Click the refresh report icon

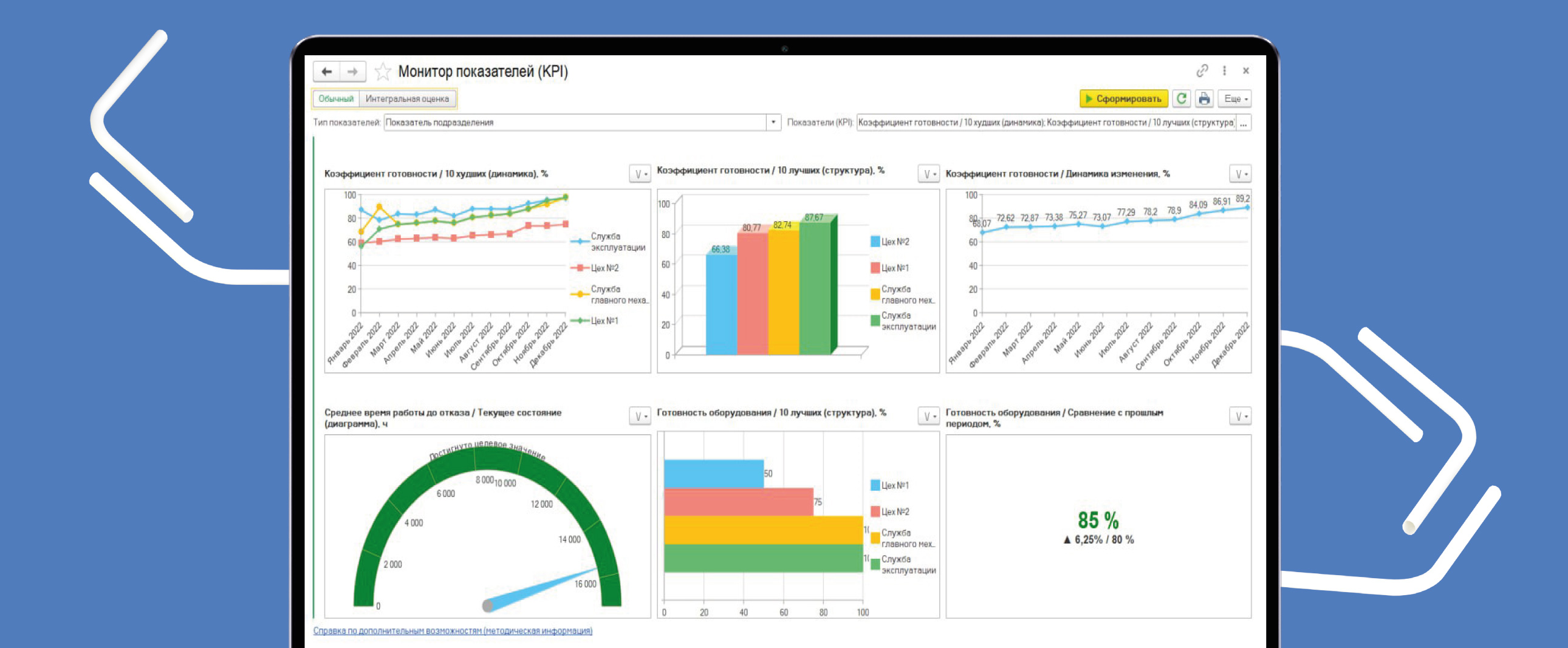pos(1182,98)
